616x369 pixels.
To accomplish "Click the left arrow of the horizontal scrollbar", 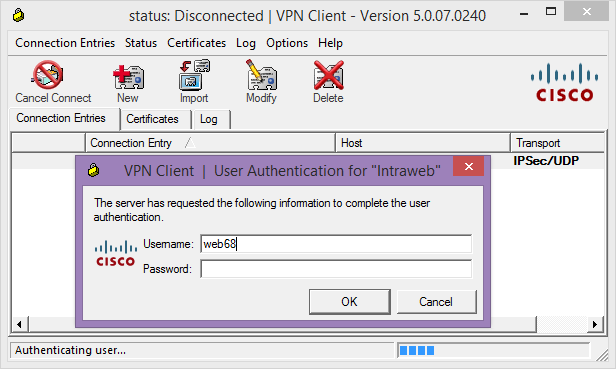I will [19, 325].
